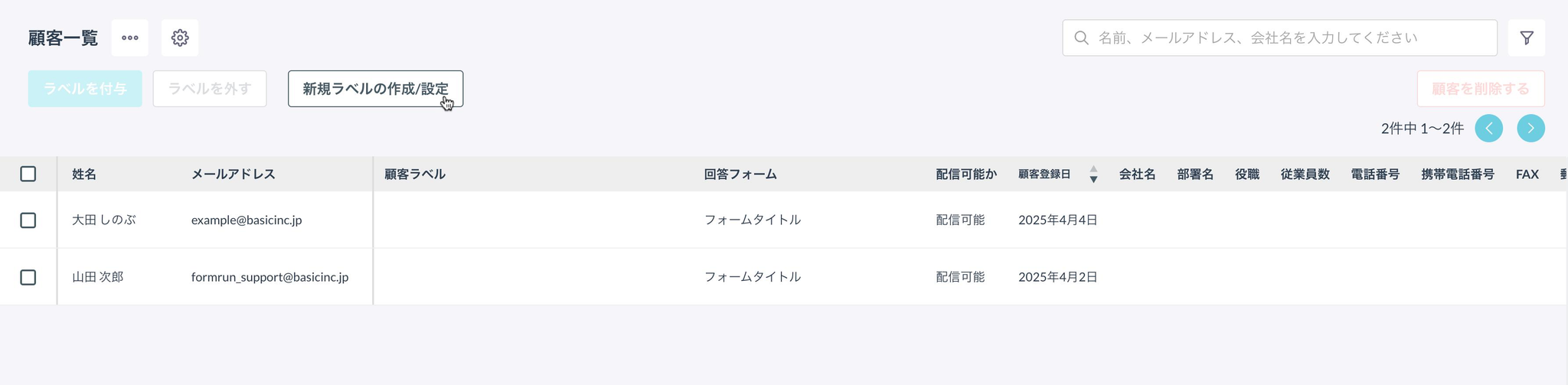The height and width of the screenshot is (385, 1568).
Task: Open the gear settings icon
Action: [180, 38]
